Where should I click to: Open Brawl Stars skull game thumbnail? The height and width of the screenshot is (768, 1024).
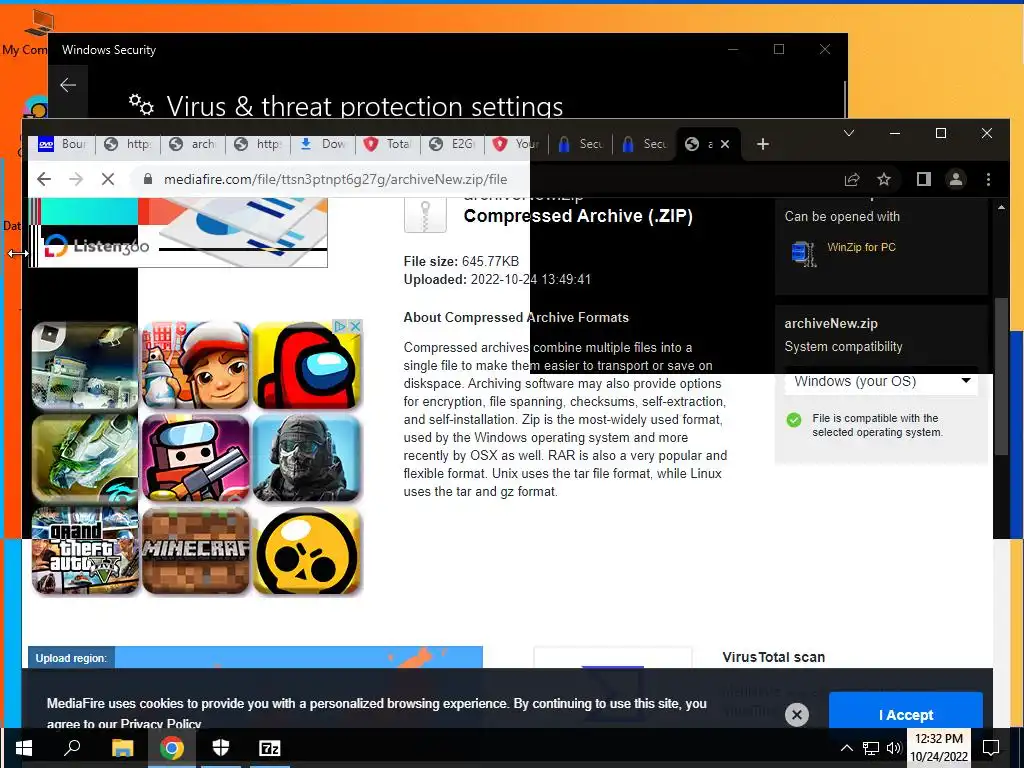point(306,551)
